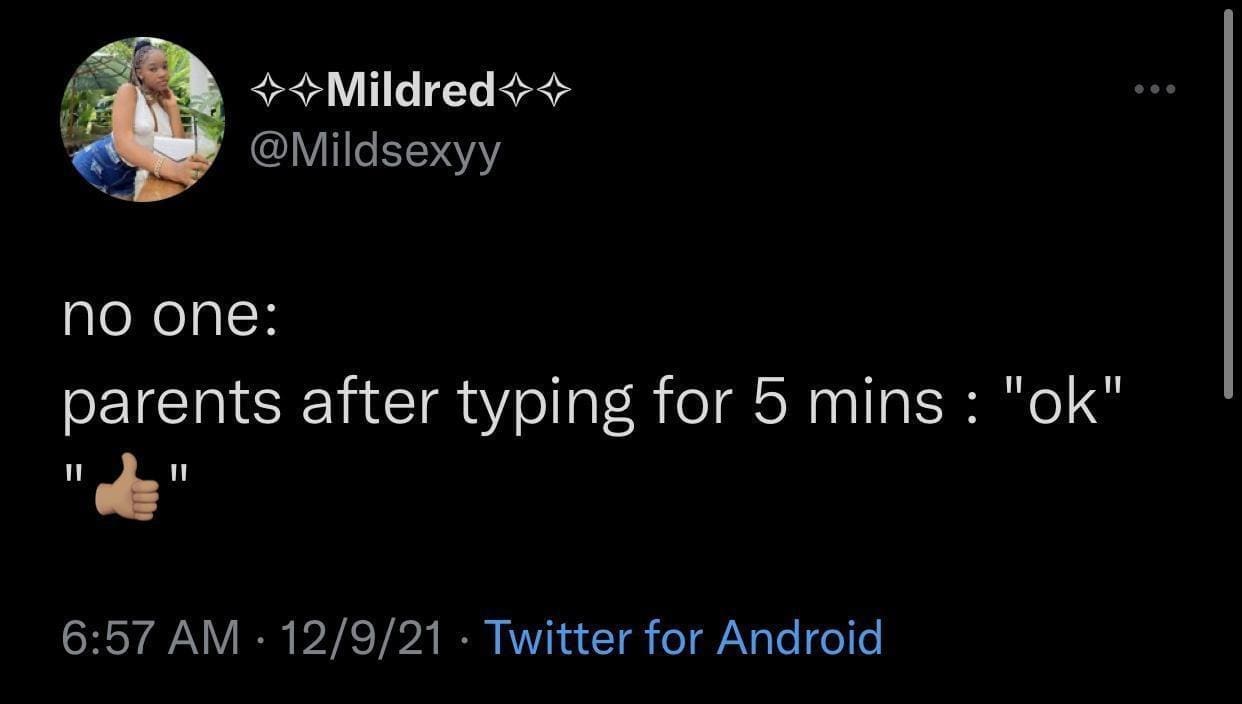Image resolution: width=1242 pixels, height=704 pixels.
Task: Click the word "parents" in the tweet
Action: click(171, 405)
